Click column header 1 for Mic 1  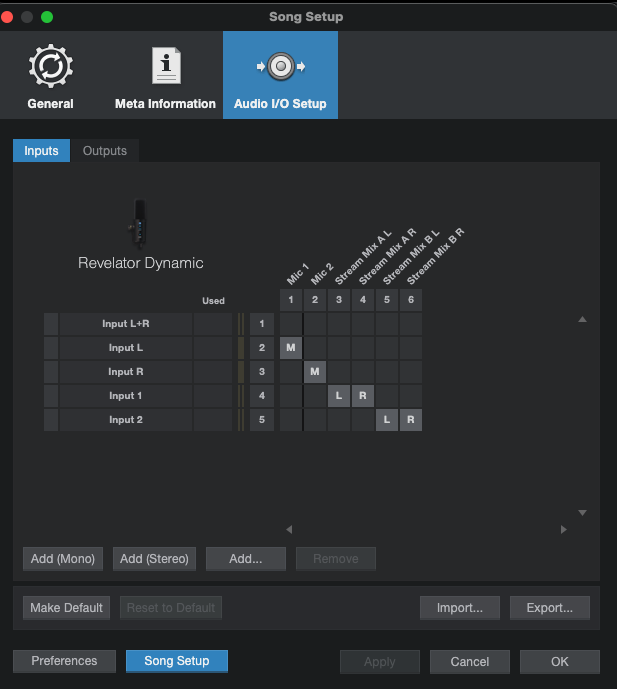click(291, 300)
